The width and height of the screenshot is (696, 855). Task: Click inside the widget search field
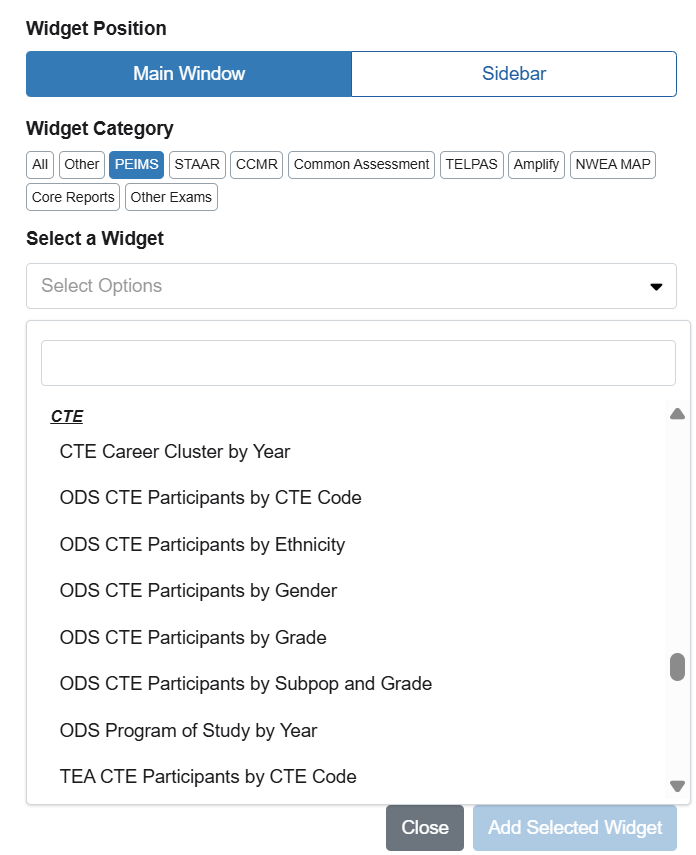358,363
